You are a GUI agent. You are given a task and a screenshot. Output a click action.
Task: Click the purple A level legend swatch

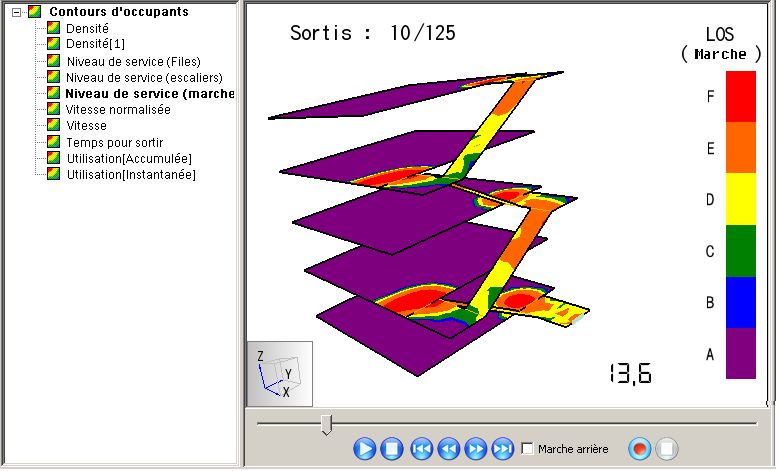741,353
